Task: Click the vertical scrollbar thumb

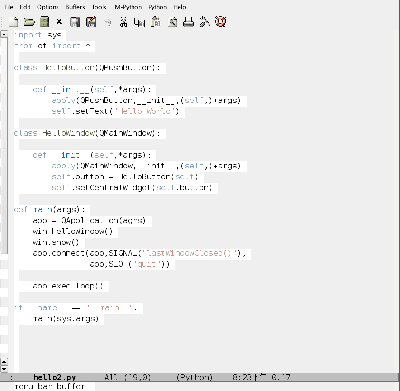Action: (4, 145)
